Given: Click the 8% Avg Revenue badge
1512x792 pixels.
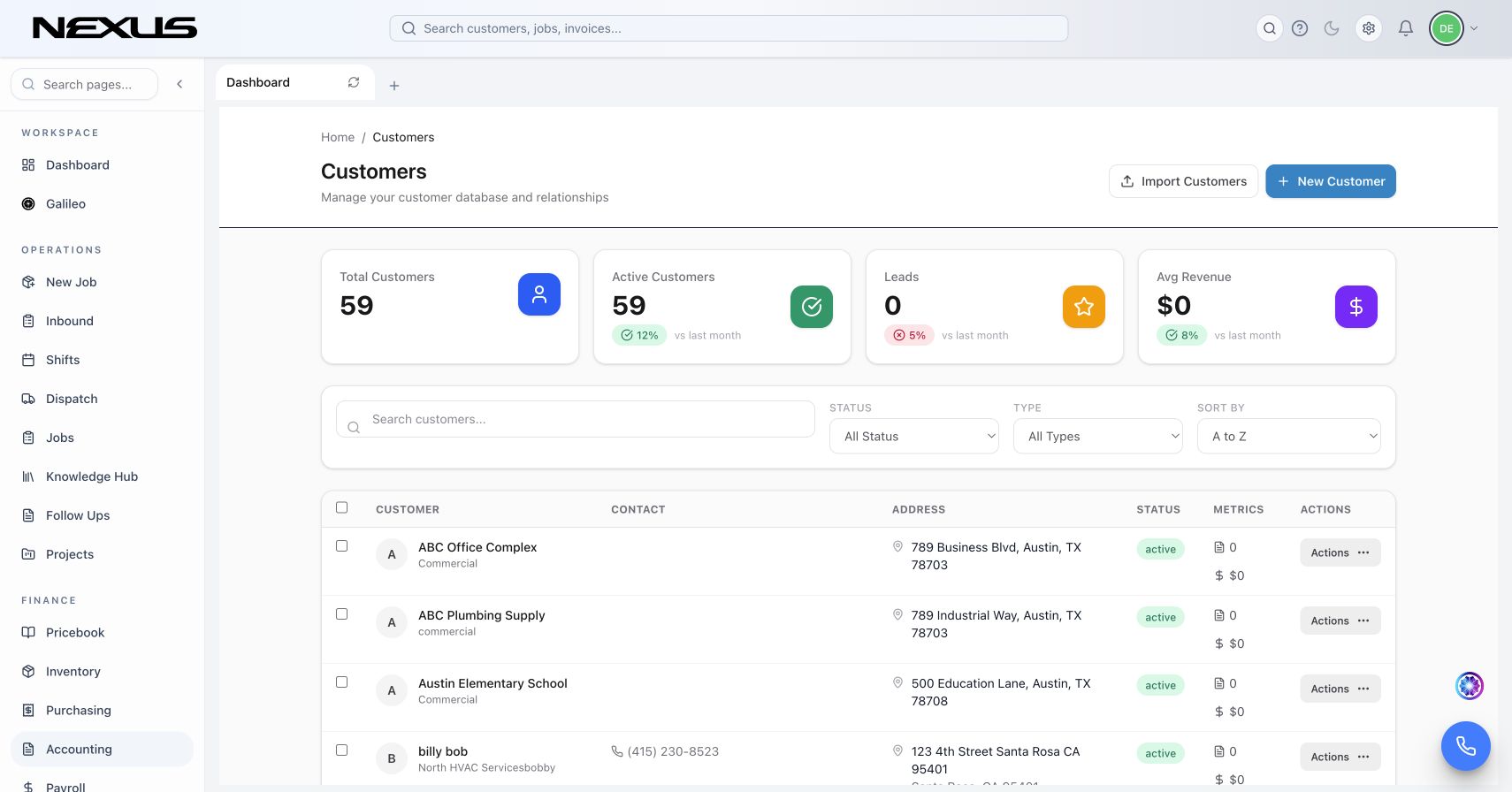Looking at the screenshot, I should tap(1181, 335).
